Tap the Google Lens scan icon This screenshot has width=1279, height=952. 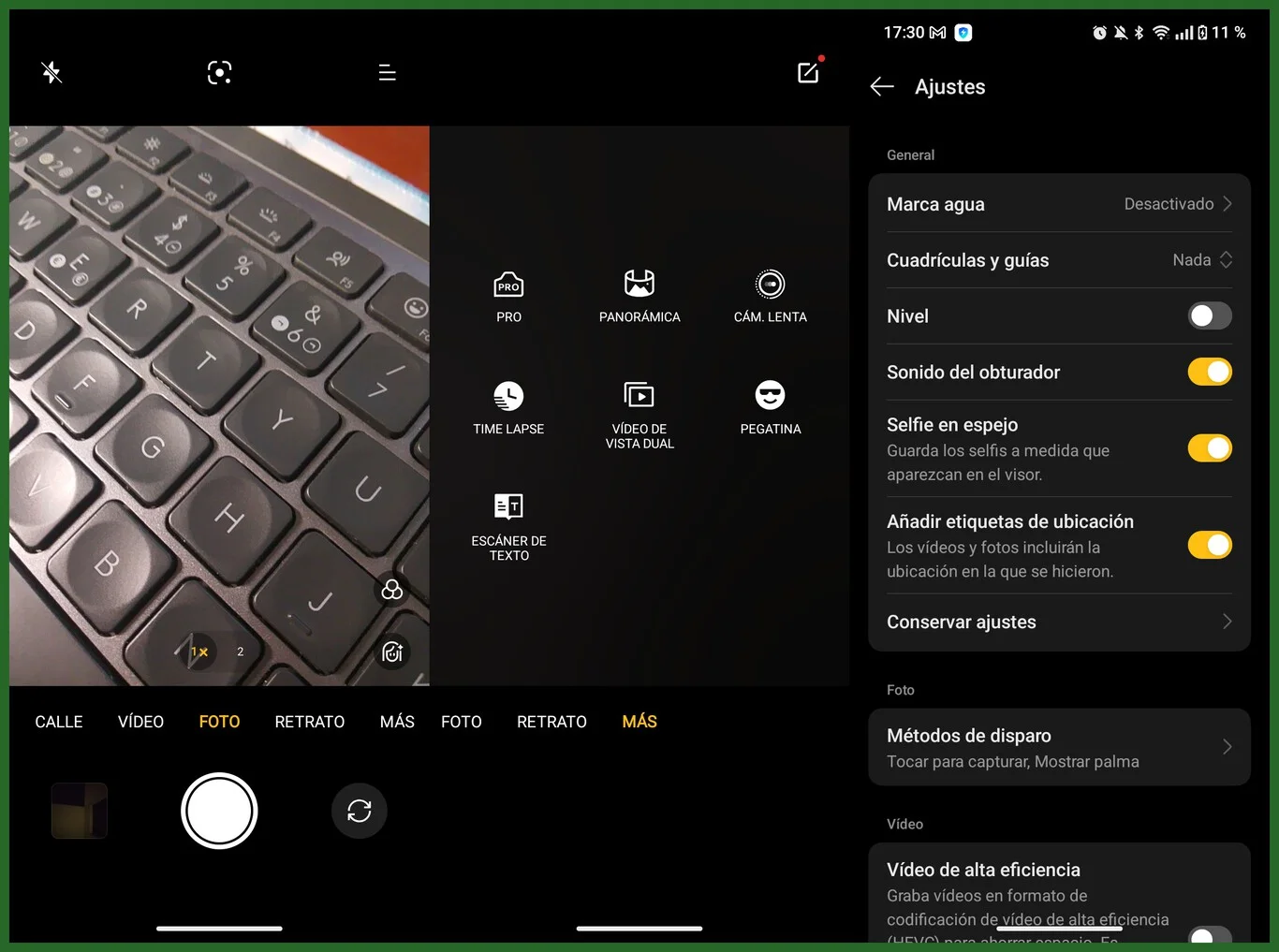coord(219,72)
